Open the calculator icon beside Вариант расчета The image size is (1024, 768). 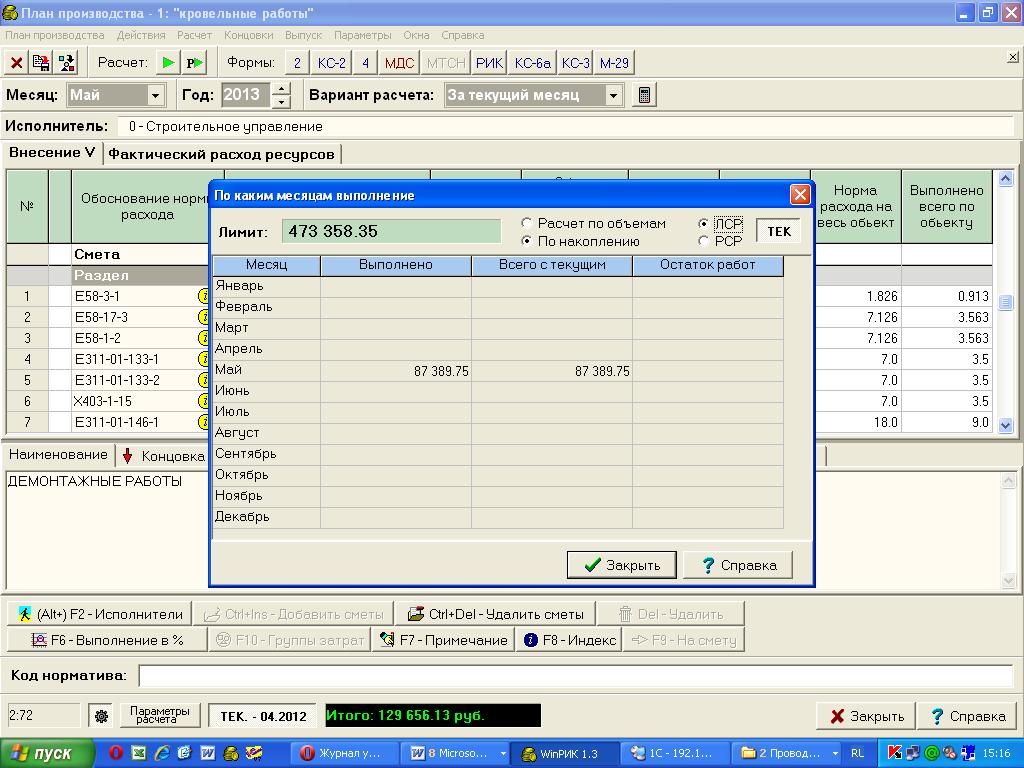click(x=645, y=95)
